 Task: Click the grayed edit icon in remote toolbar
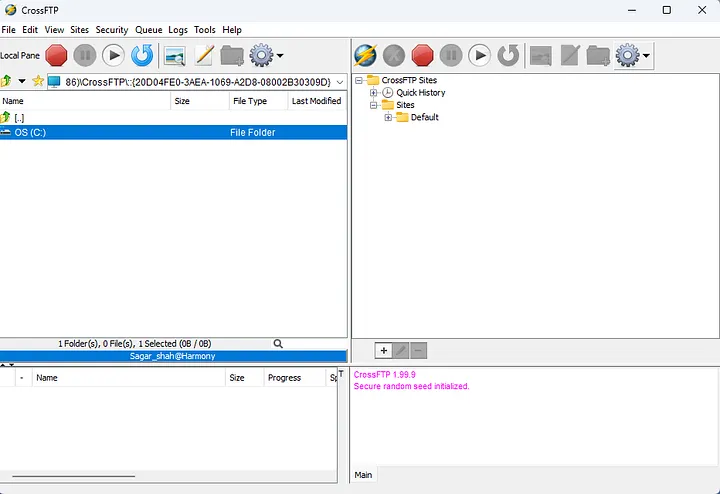[x=570, y=56]
